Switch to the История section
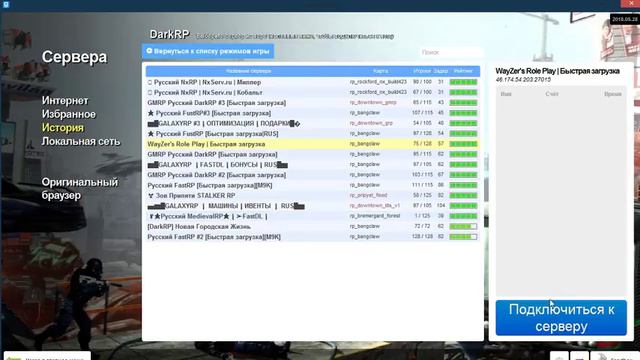The width and height of the screenshot is (640, 360). pos(62,128)
